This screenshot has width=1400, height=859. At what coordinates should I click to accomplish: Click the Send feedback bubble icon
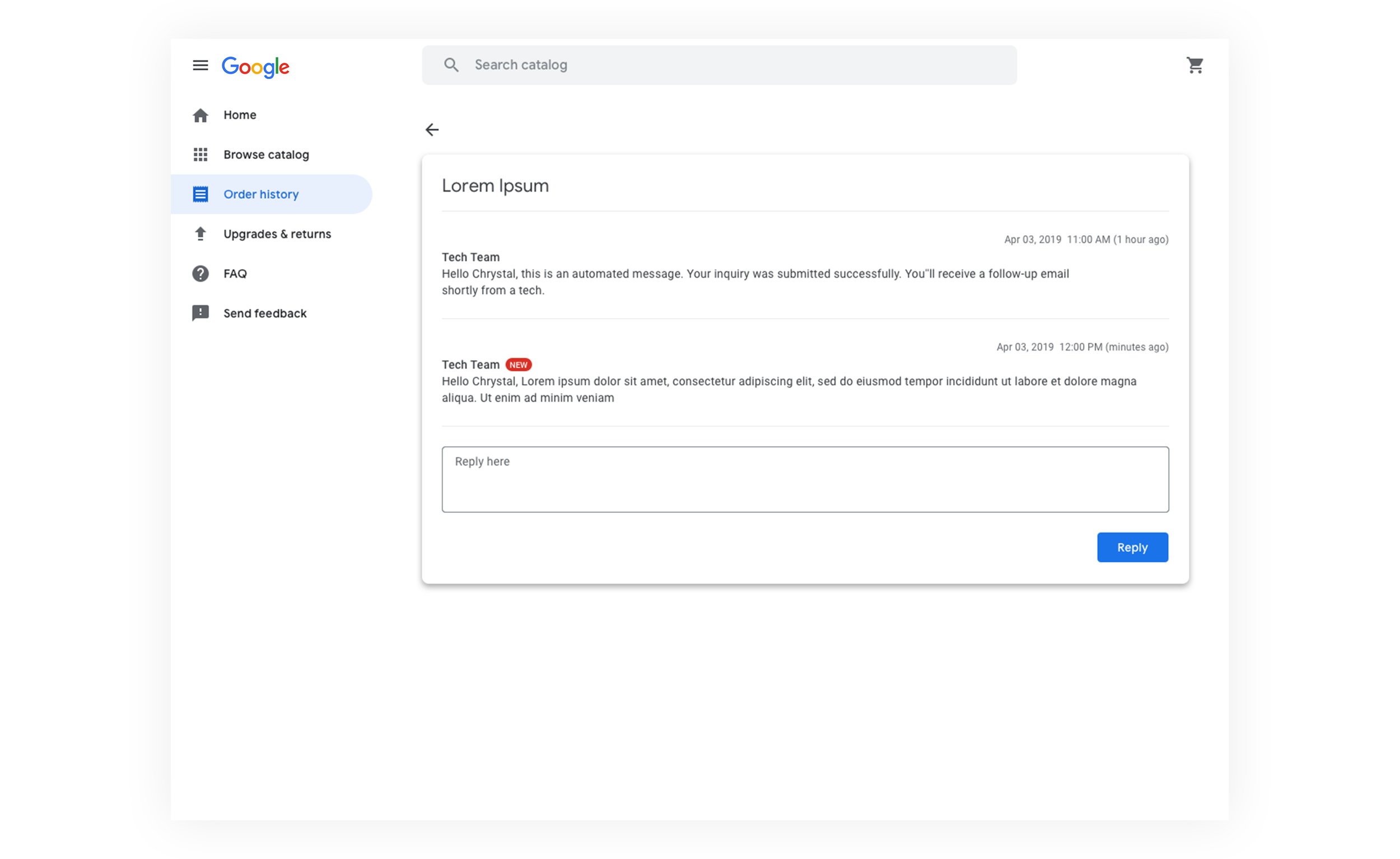[x=200, y=314]
